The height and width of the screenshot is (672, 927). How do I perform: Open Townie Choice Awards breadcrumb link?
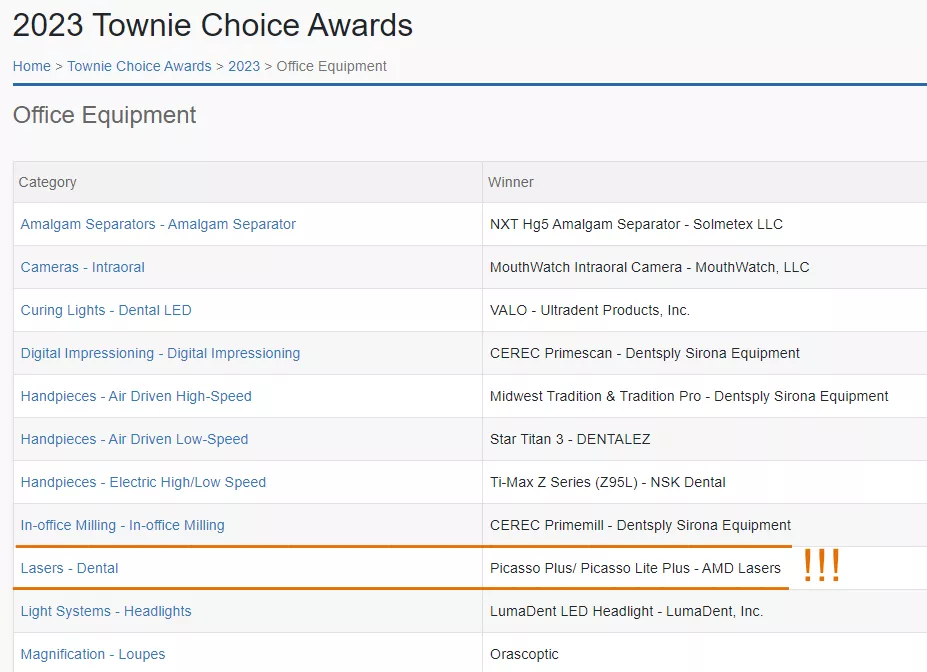tap(139, 66)
